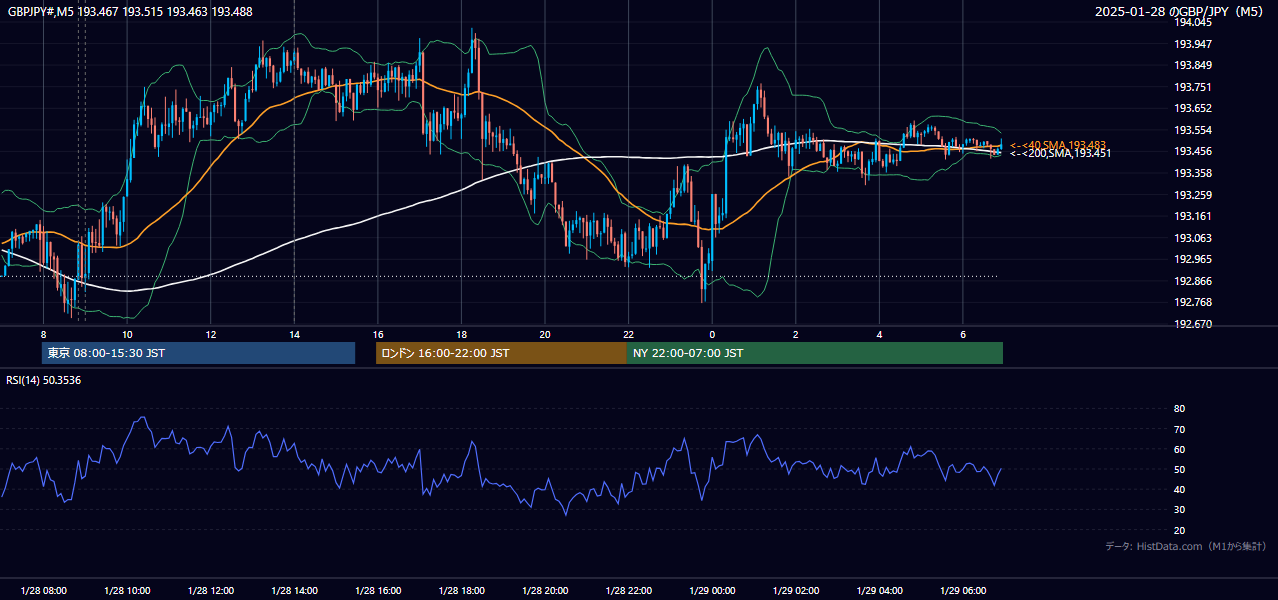This screenshot has width=1278, height=600.
Task: Click price axis value 194.045
Action: 1192,22
